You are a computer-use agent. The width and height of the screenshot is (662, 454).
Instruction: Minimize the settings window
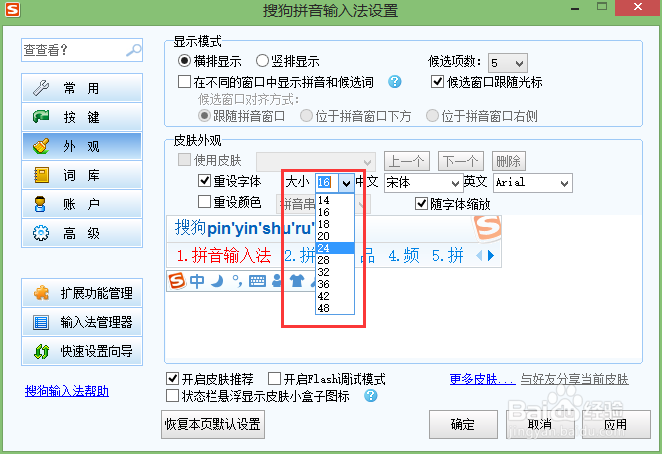click(x=574, y=8)
